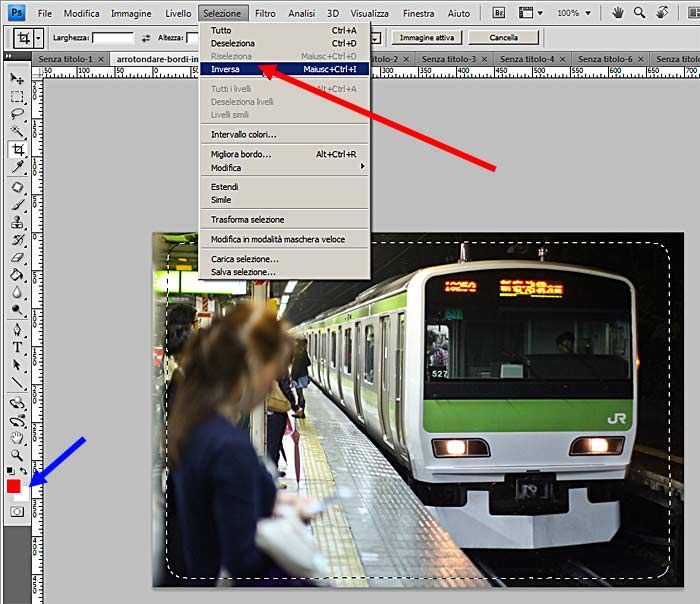Select the Eyedropper tool
Viewport: 700px width, 604px height.
17,167
